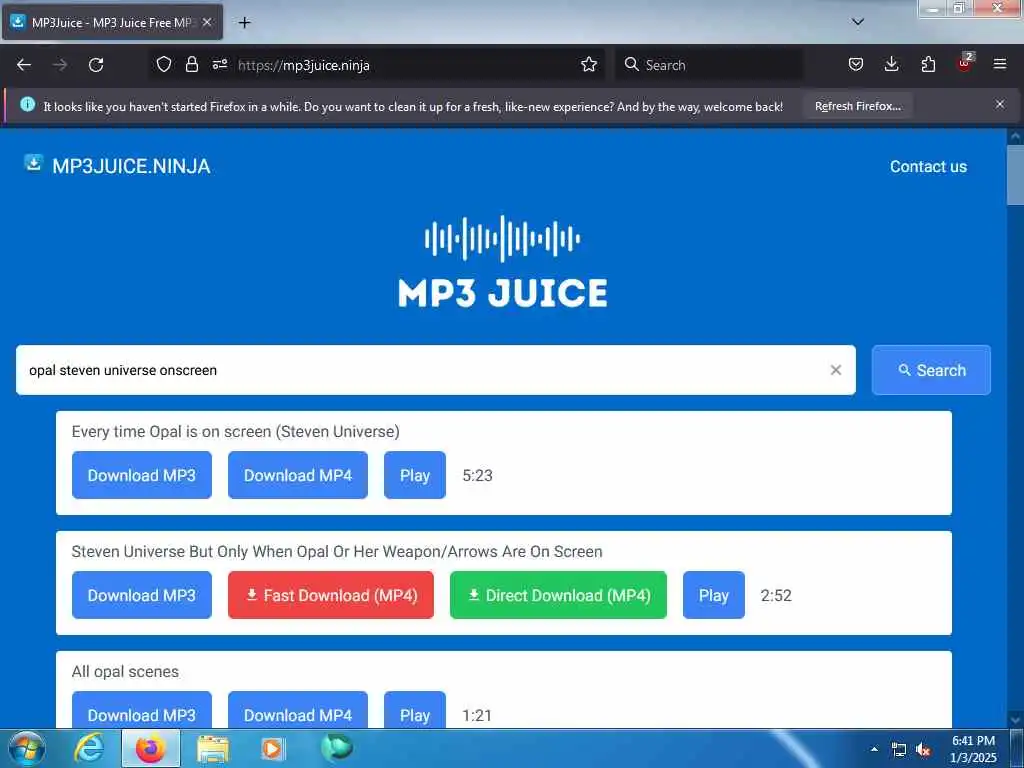Play the 2:52 Opal Weapon/Arrows result
The width and height of the screenshot is (1024, 768).
(x=714, y=595)
